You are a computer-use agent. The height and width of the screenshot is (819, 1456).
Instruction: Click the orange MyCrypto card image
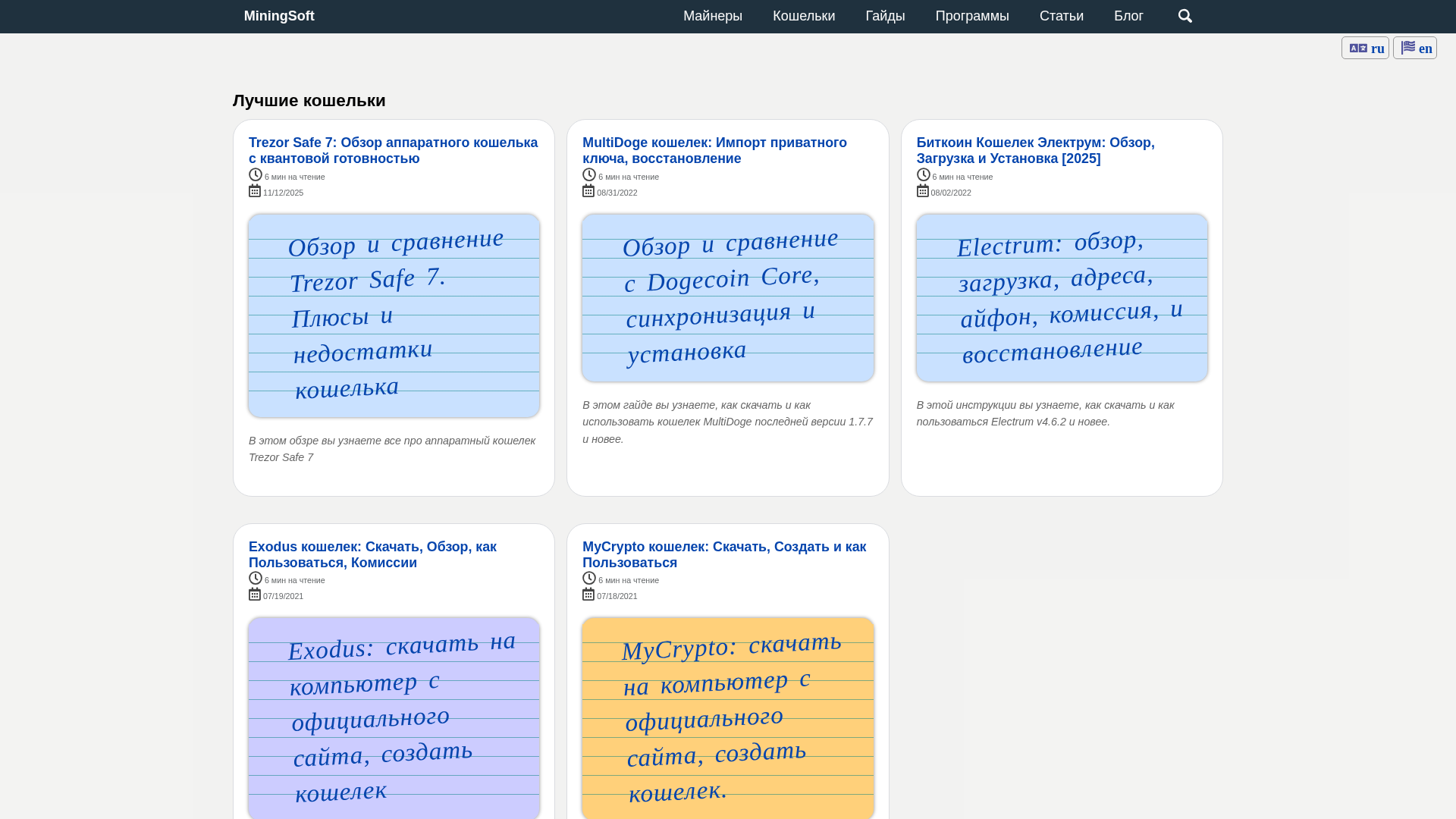[x=728, y=718]
